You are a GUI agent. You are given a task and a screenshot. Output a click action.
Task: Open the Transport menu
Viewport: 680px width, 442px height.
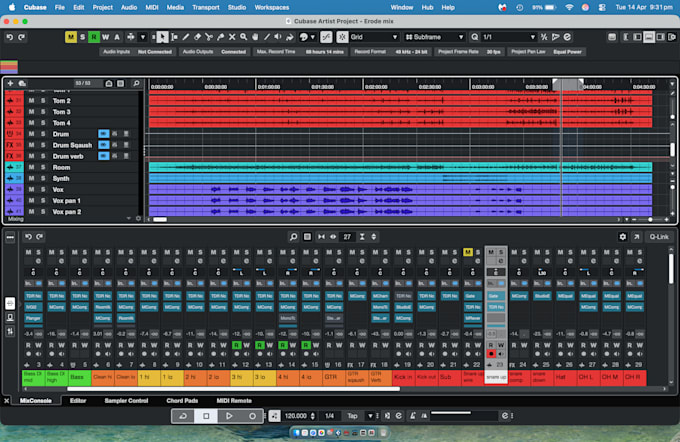click(x=206, y=7)
